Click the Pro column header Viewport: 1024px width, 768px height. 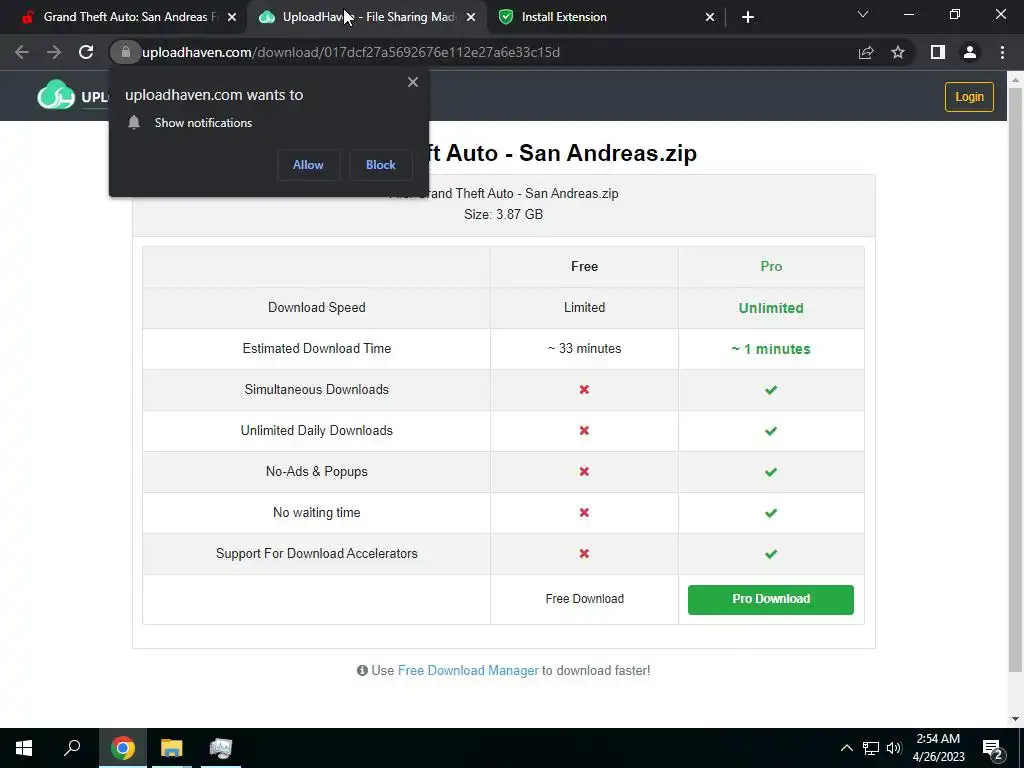[771, 266]
